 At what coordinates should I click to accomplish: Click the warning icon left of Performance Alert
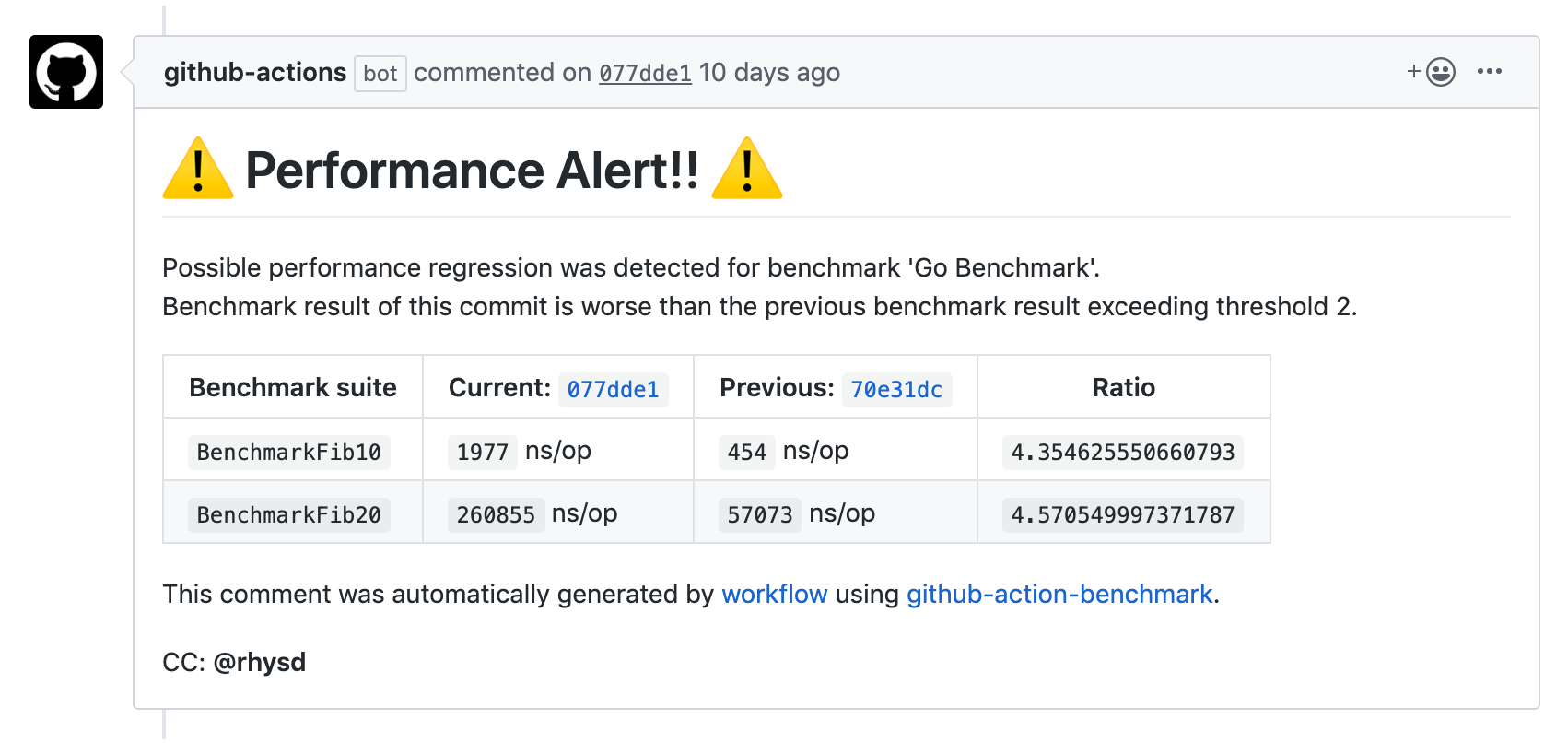198,170
